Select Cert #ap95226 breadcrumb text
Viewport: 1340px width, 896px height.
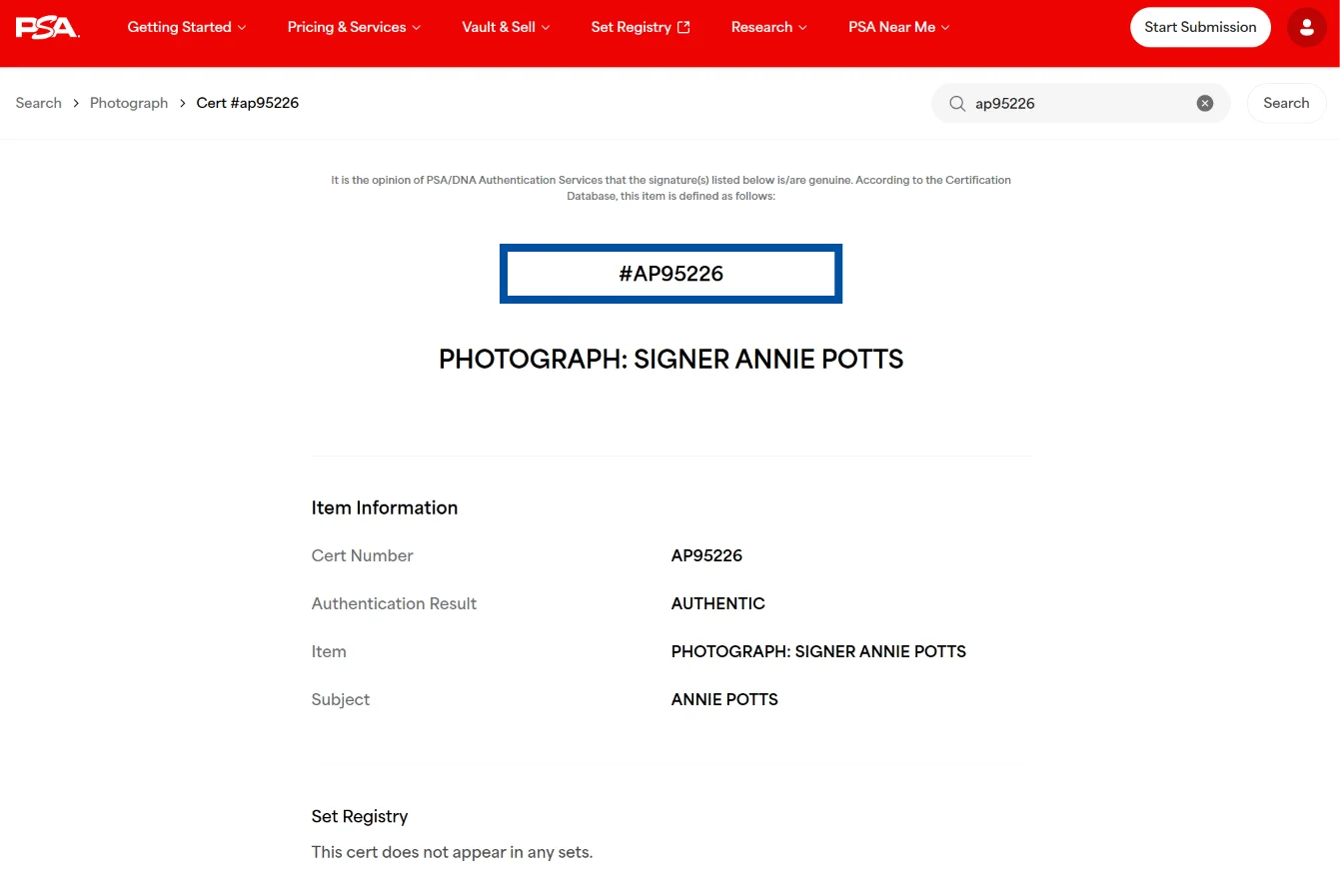pos(248,103)
